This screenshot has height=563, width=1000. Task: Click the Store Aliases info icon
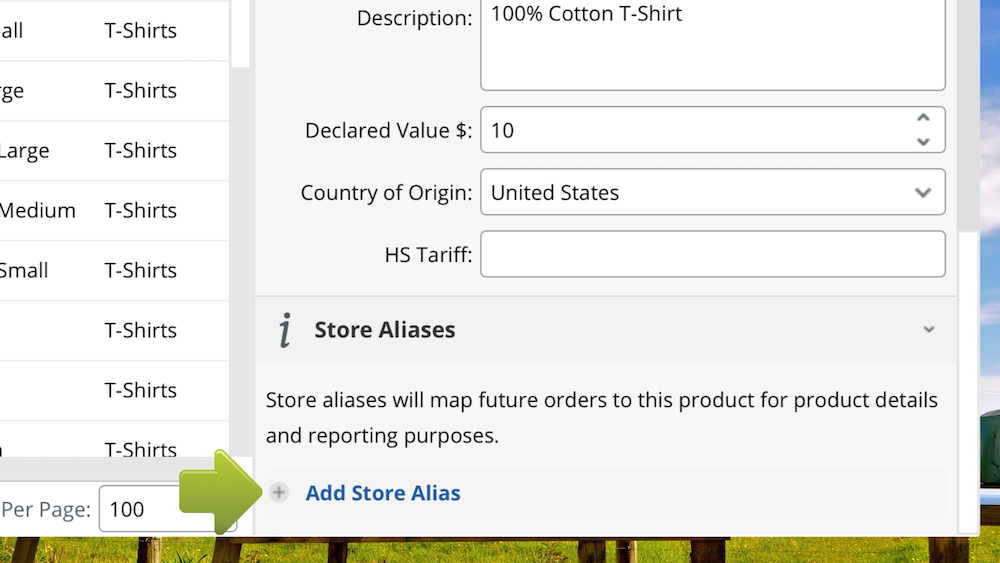pyautogui.click(x=285, y=330)
